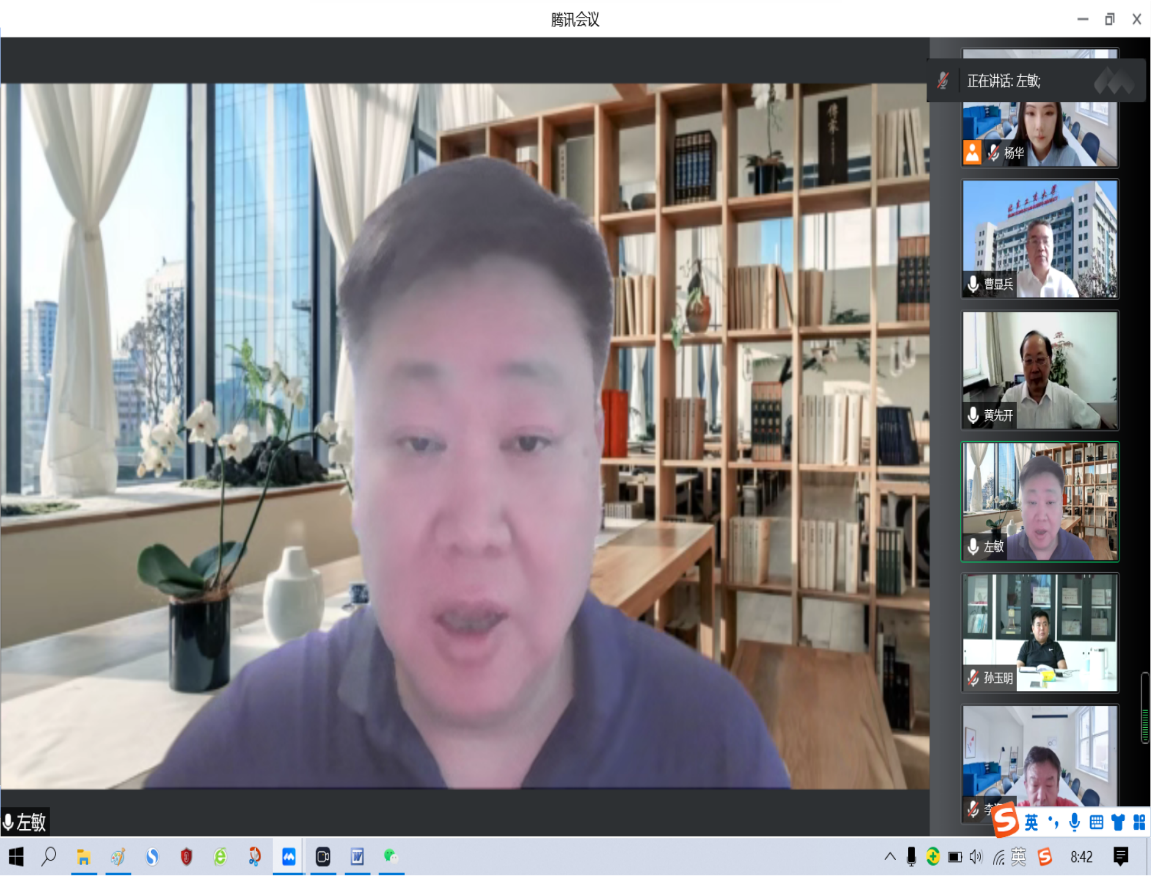1151x876 pixels.
Task: Open the Action Center notification icon
Action: tap(1119, 857)
